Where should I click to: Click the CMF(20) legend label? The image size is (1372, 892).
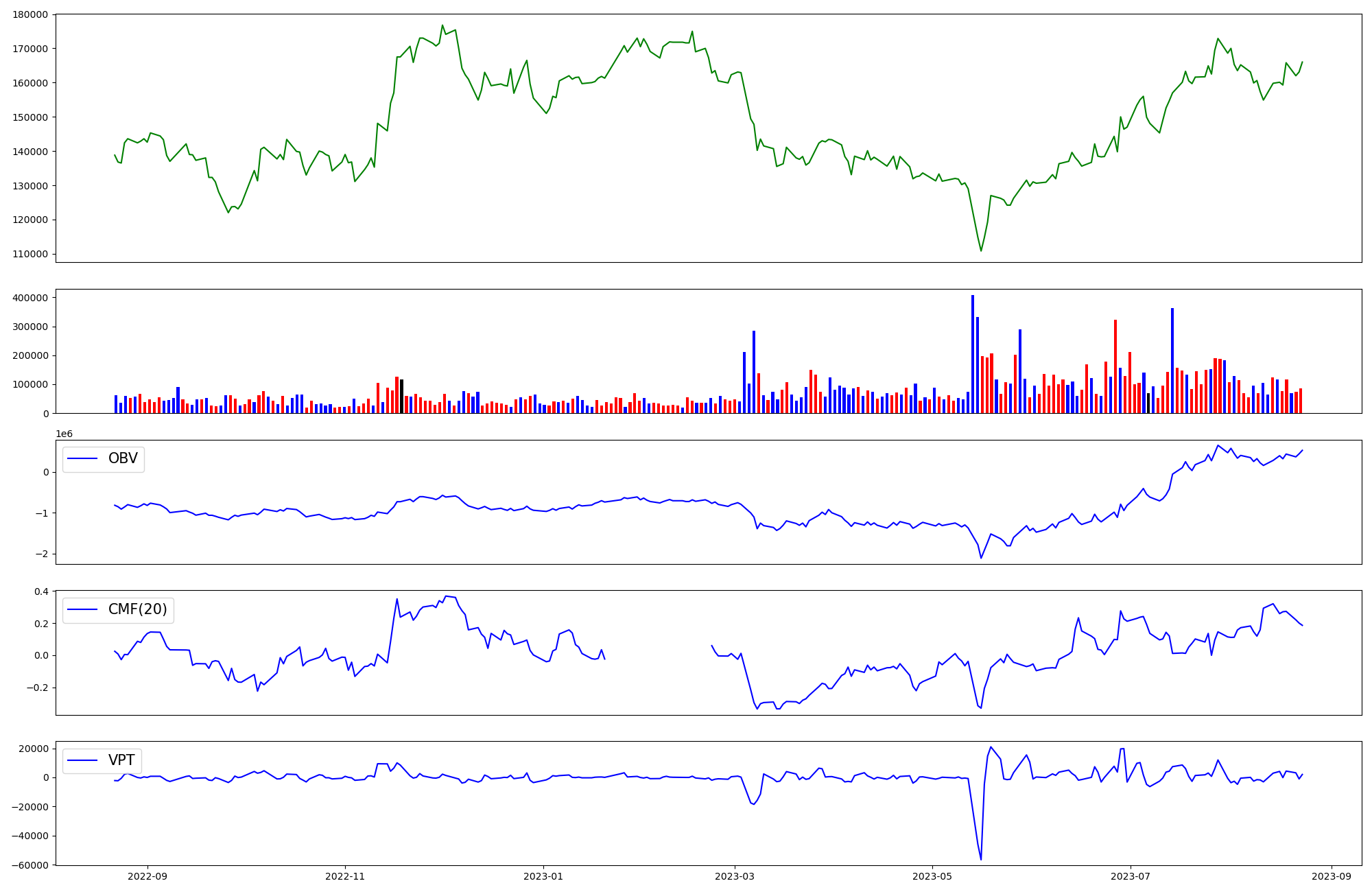coord(137,610)
